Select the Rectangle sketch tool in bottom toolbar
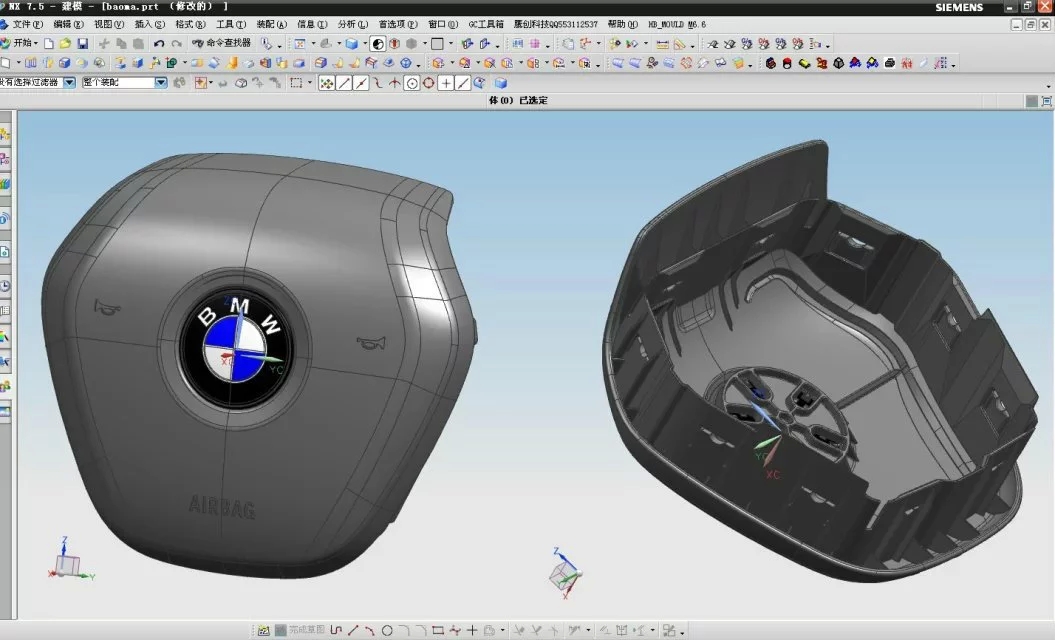Screen dimensions: 1055x640 pyautogui.click(x=437, y=630)
